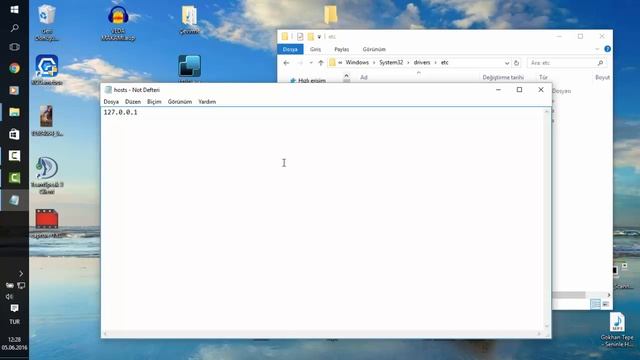640x360 pixels.
Task: Go up one folder level in Explorer
Action: [x=321, y=63]
